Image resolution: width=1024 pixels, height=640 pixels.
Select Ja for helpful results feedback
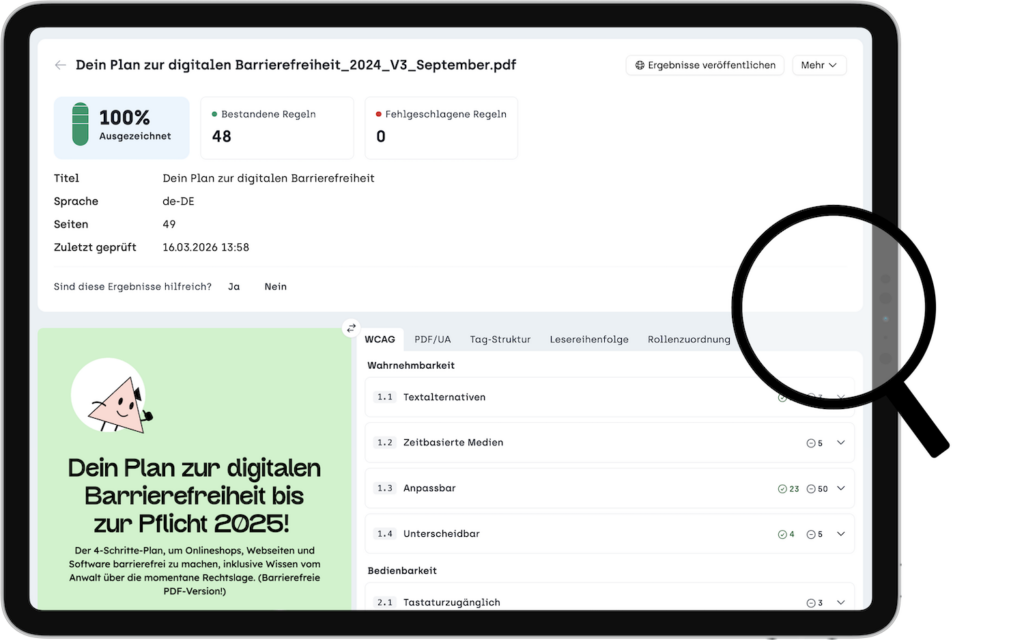(233, 286)
